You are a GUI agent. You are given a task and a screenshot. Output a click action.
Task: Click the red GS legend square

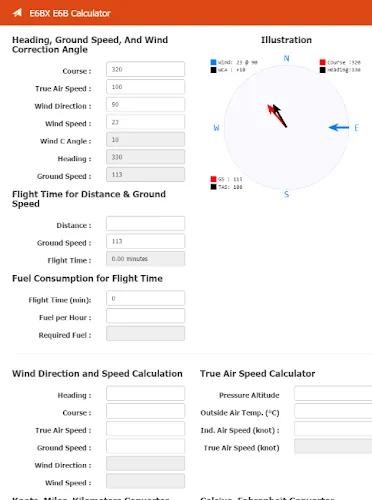coord(213,179)
